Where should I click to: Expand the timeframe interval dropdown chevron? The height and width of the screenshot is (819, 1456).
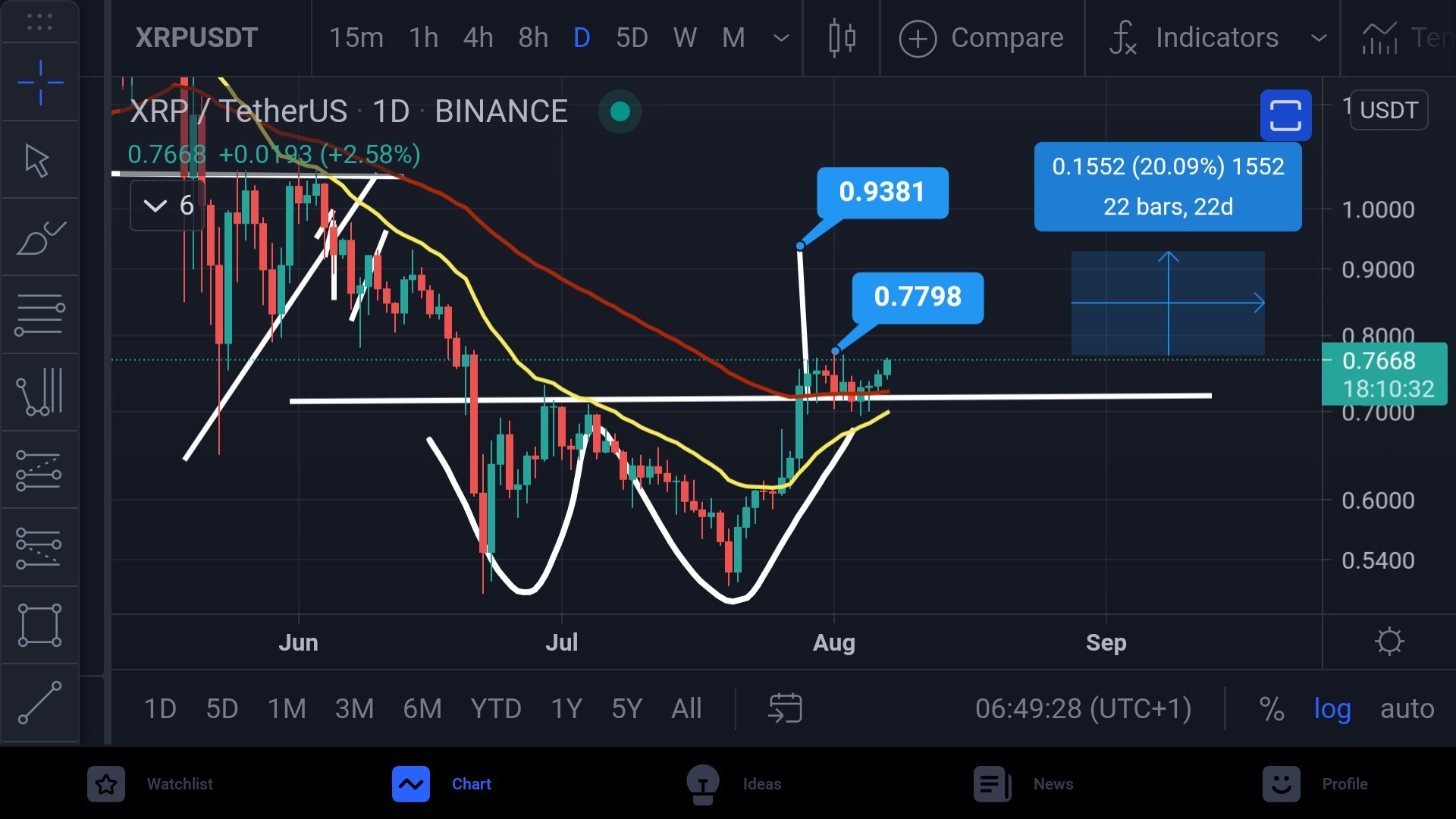[x=781, y=37]
